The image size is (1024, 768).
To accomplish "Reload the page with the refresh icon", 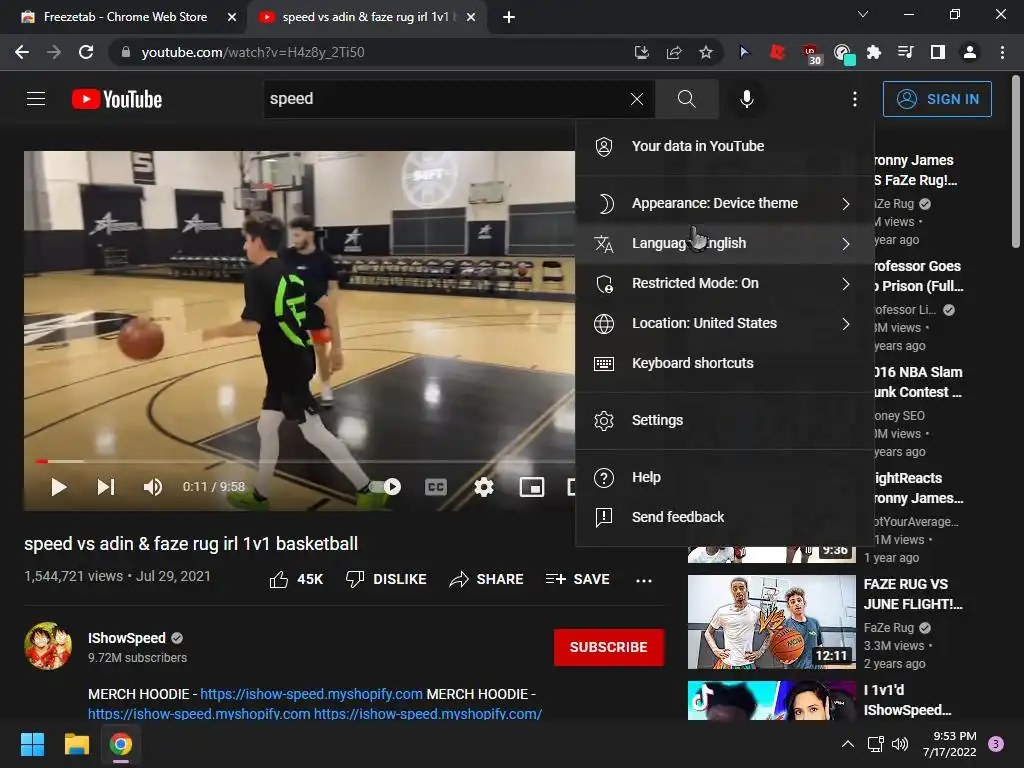I will point(86,52).
